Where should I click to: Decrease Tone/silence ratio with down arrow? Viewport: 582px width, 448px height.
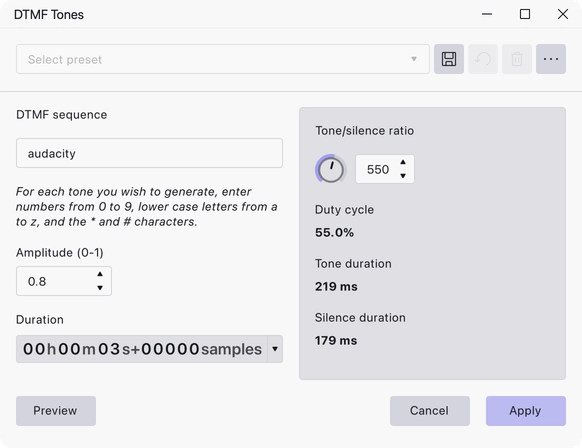point(403,176)
